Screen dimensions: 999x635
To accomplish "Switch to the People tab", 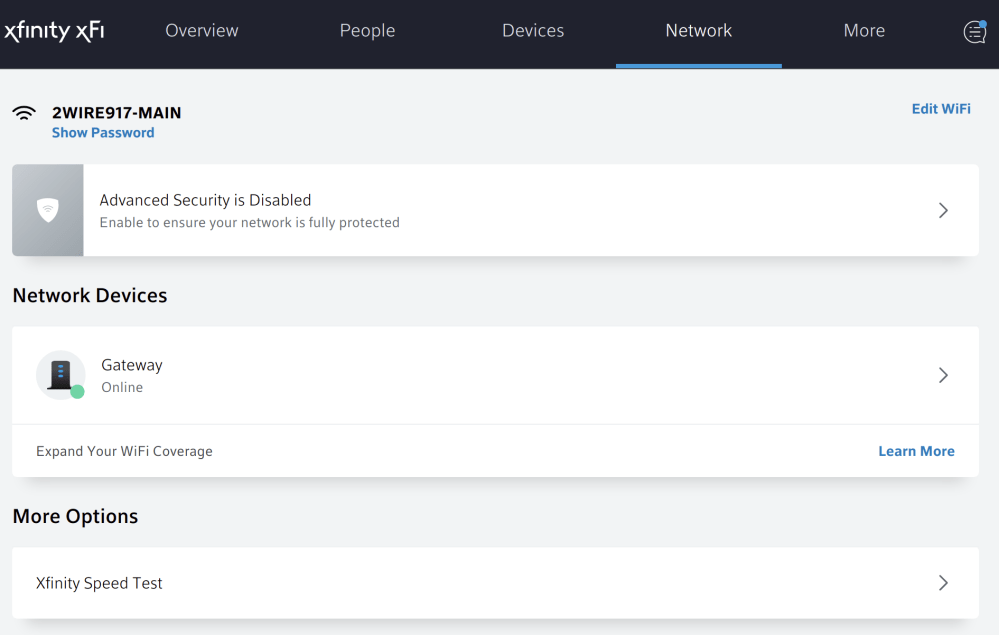I will click(x=367, y=30).
